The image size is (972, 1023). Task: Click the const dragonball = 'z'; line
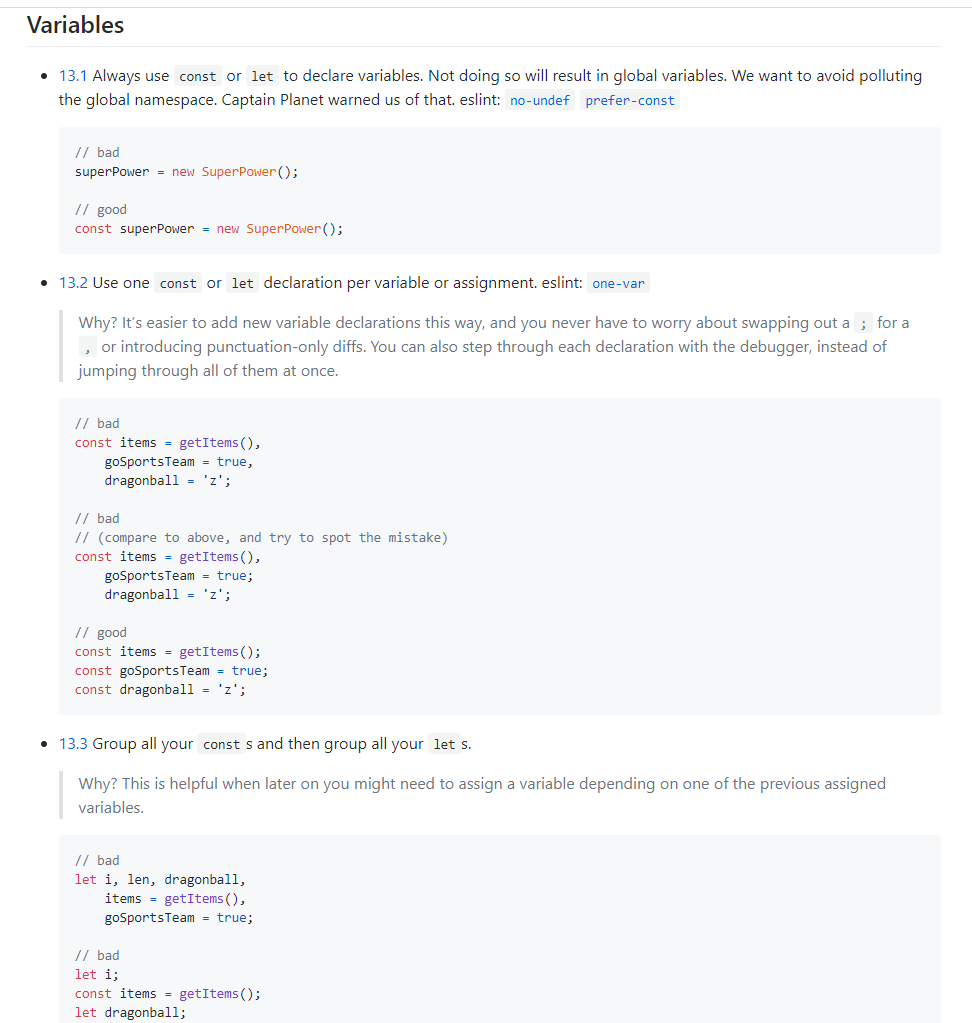pyautogui.click(x=160, y=690)
